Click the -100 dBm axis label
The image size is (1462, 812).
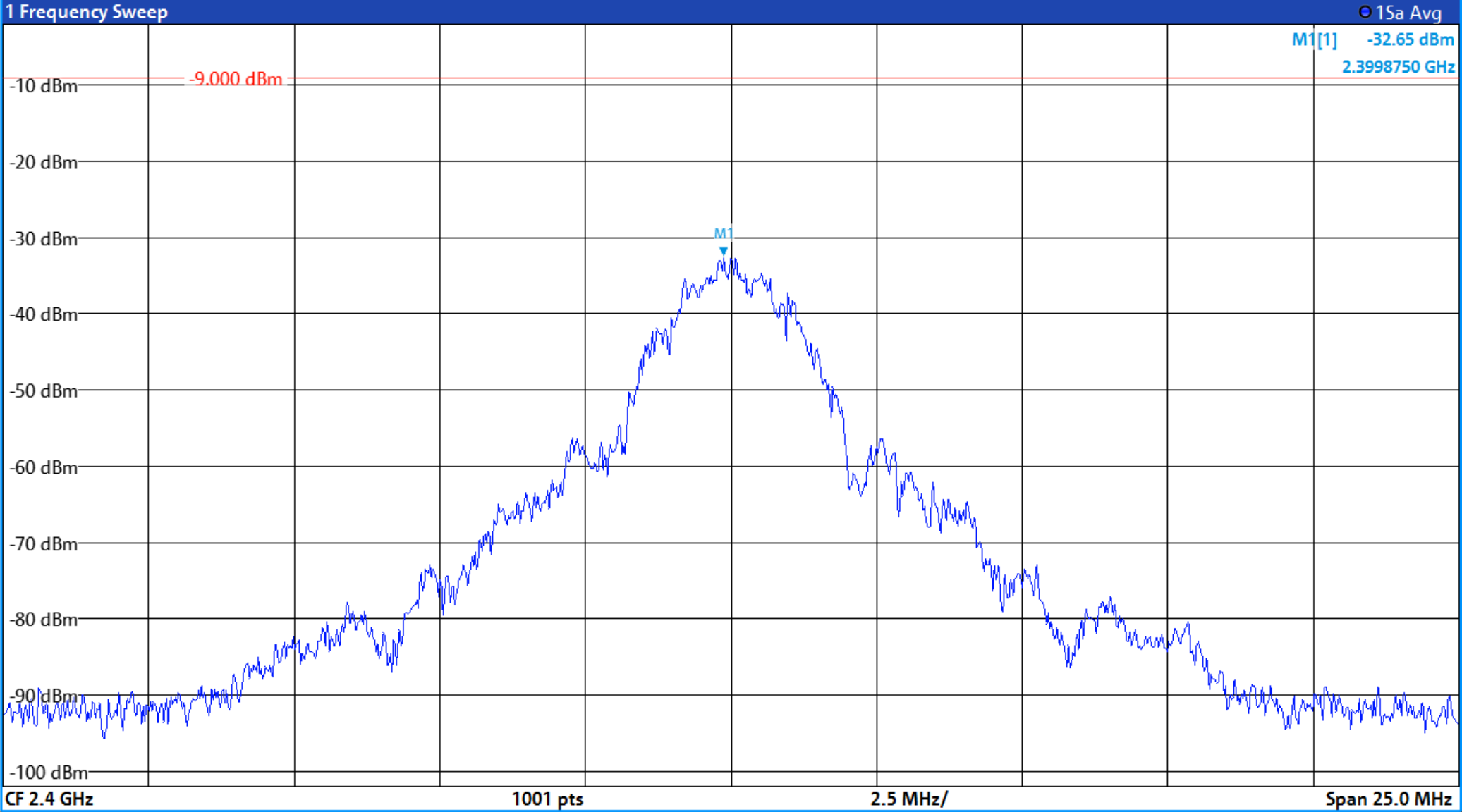(48, 773)
